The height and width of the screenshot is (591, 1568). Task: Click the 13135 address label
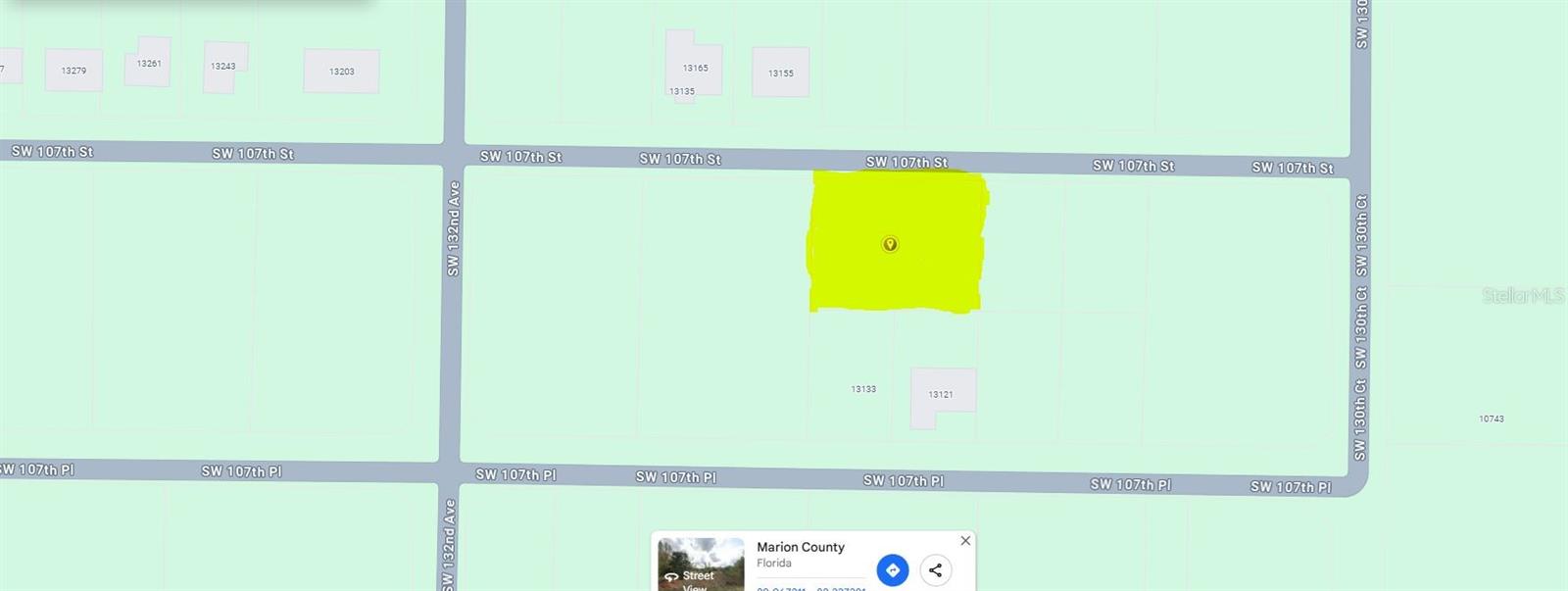coord(682,91)
